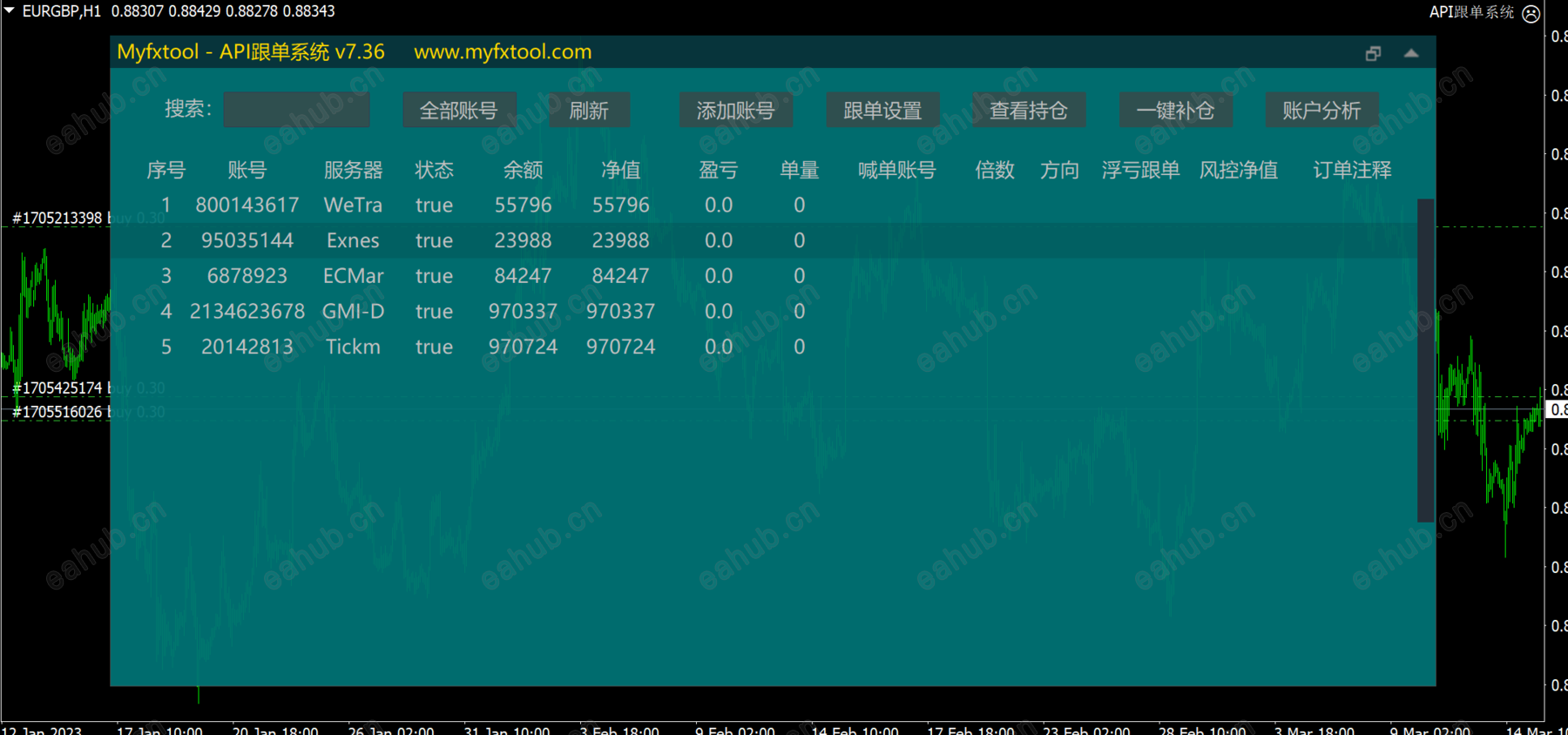Viewport: 1568px width, 735px height.
Task: Select account number 20142813
Action: point(247,347)
